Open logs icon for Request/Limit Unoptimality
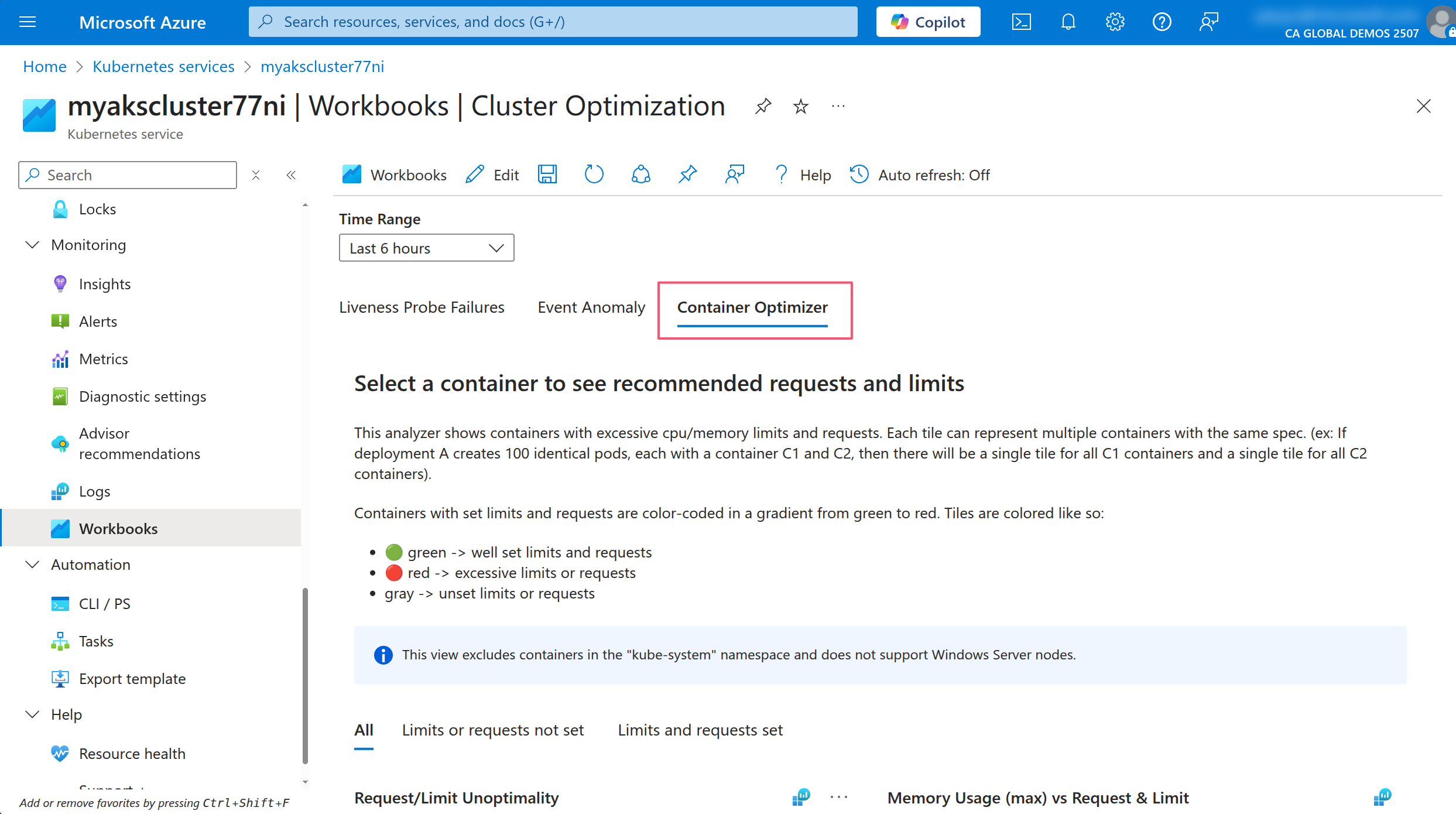This screenshot has width=1456, height=814. (801, 797)
